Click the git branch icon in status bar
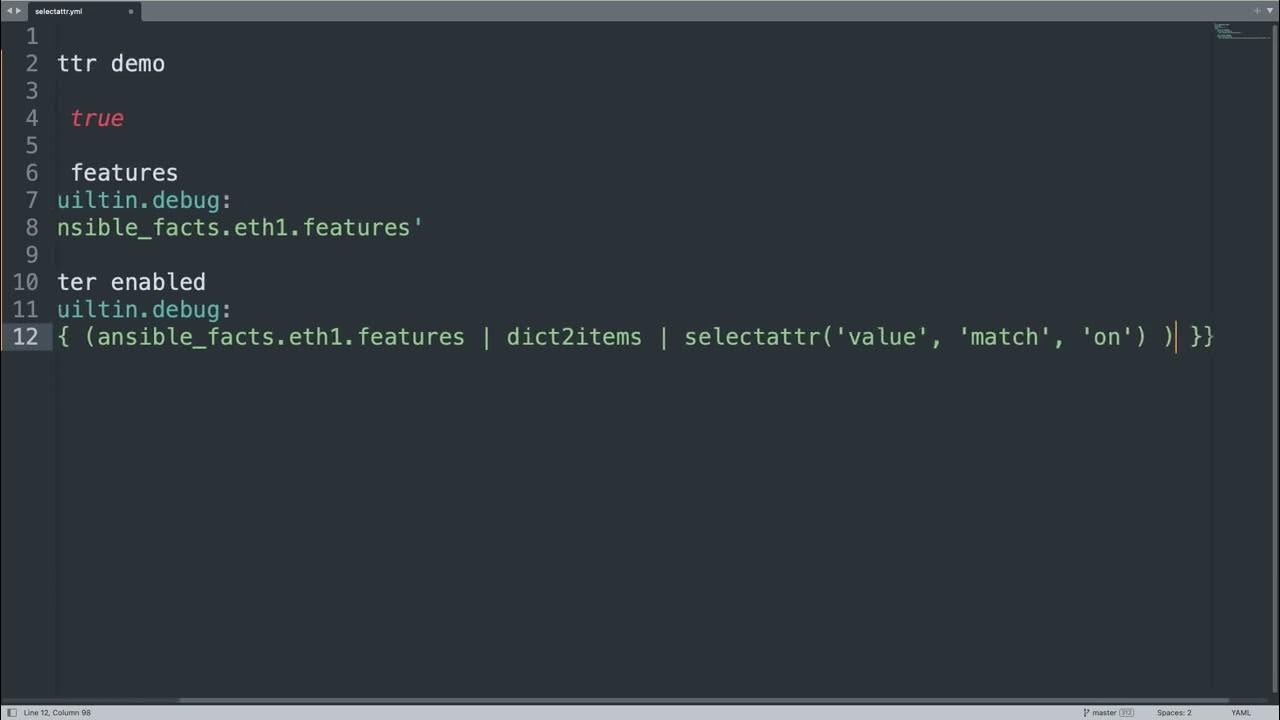This screenshot has height=720, width=1280. [1086, 712]
